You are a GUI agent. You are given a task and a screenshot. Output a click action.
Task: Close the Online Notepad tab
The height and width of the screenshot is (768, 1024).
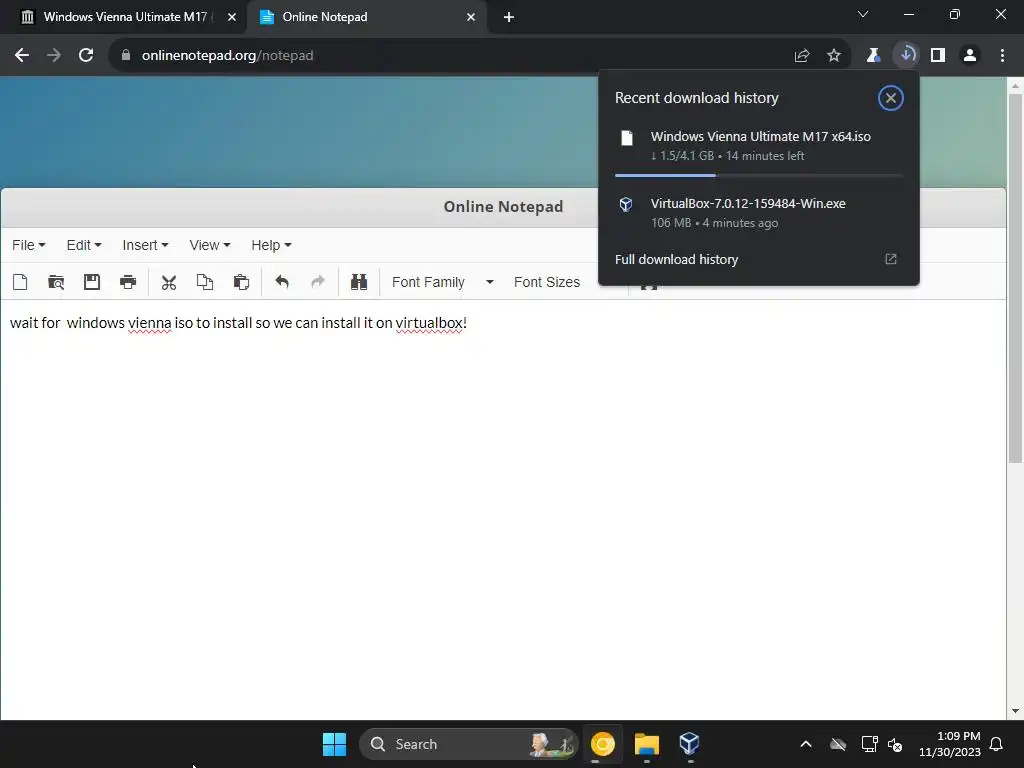pyautogui.click(x=471, y=17)
